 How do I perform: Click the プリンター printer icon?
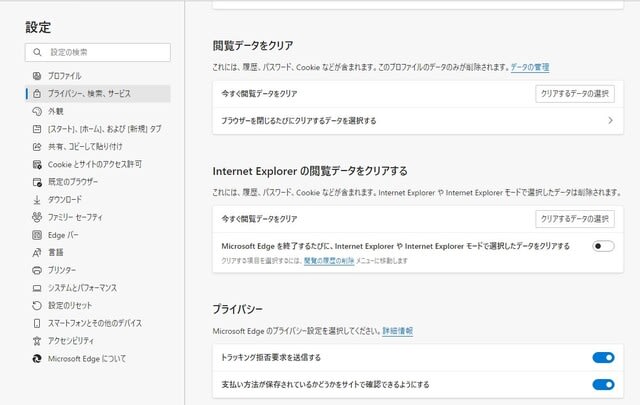[x=37, y=270]
